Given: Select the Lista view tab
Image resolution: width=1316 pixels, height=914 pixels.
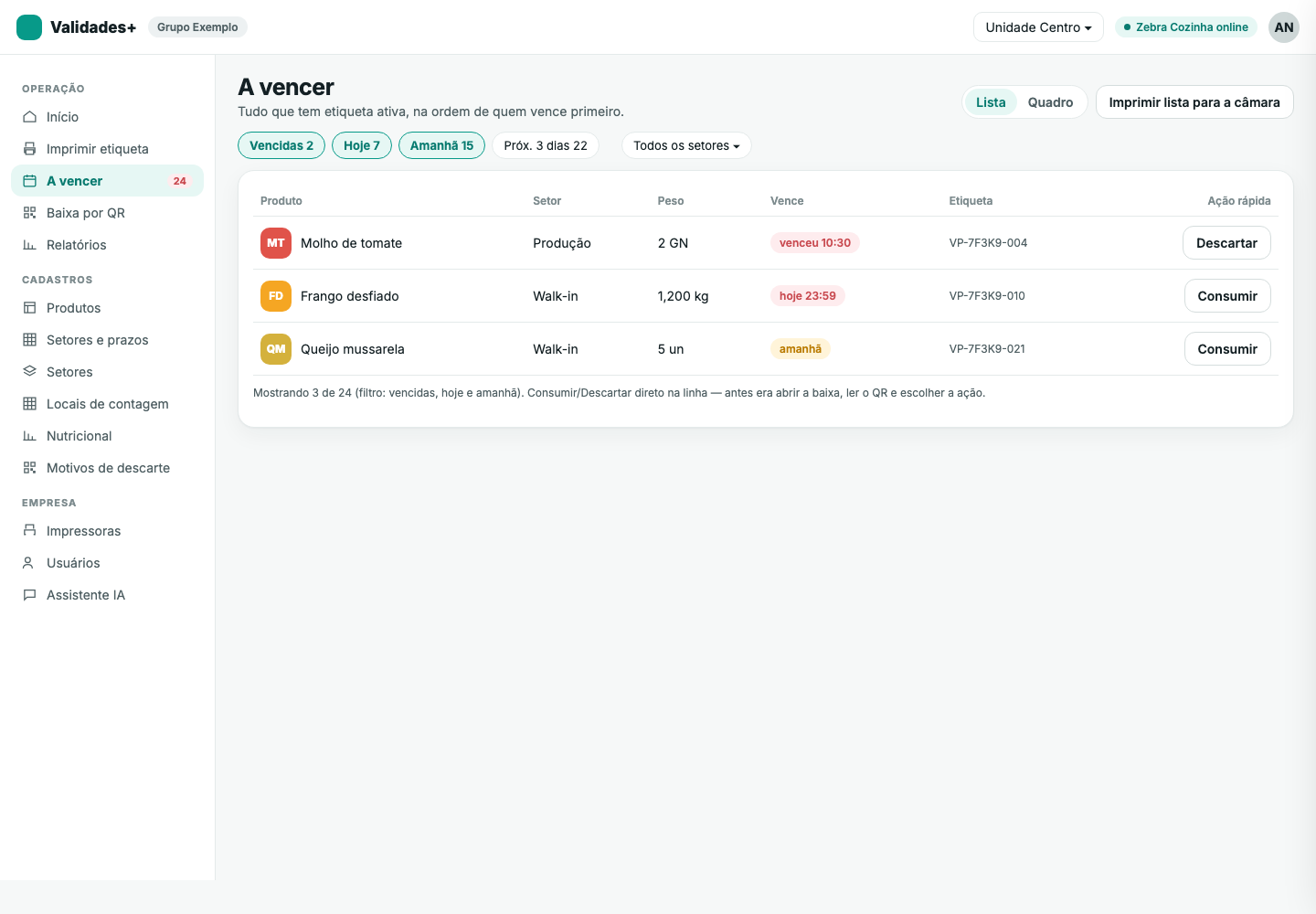Looking at the screenshot, I should (x=991, y=102).
